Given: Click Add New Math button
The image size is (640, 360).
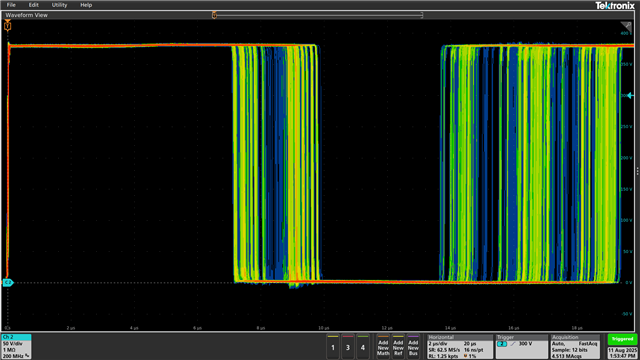Looking at the screenshot, I should pos(383,347).
